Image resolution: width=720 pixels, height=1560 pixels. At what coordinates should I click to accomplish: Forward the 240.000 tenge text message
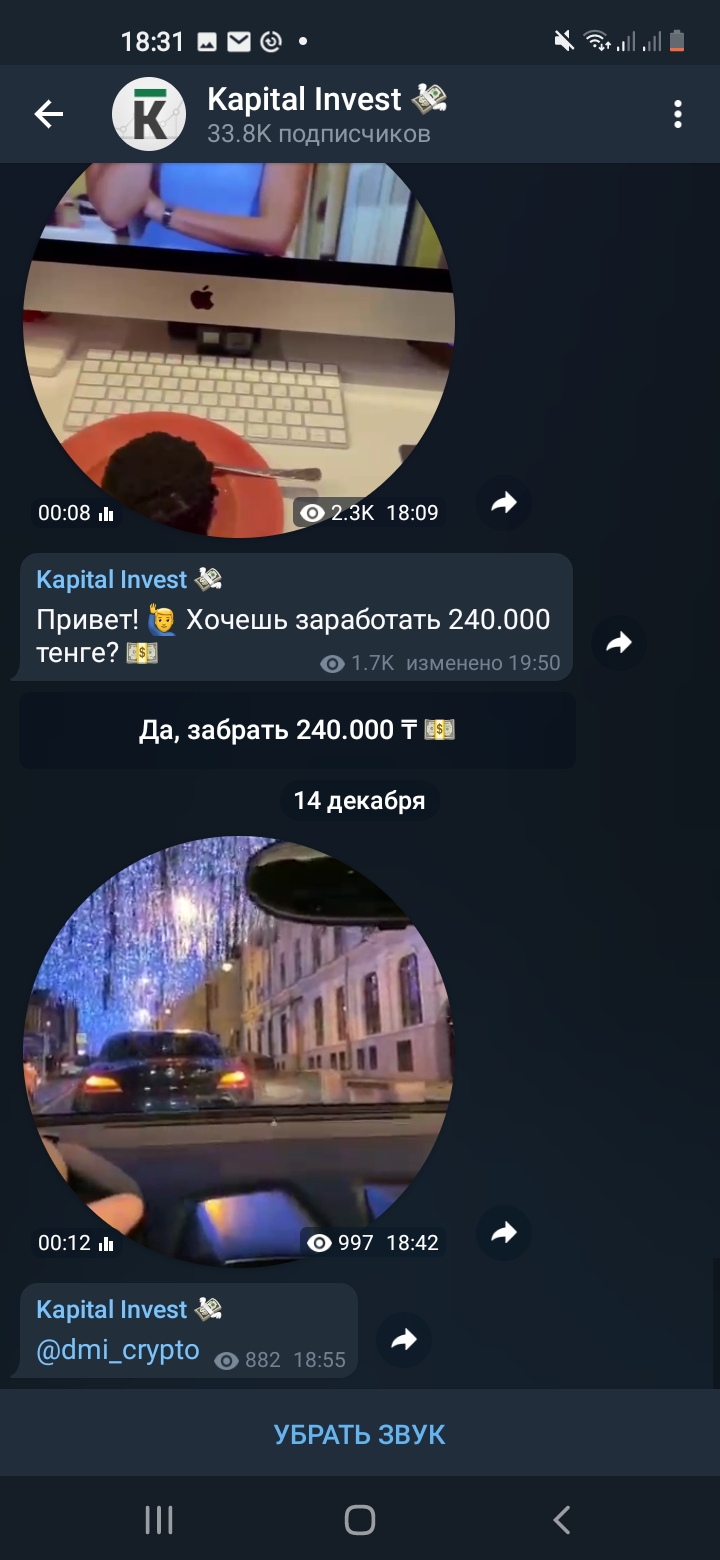[x=619, y=643]
